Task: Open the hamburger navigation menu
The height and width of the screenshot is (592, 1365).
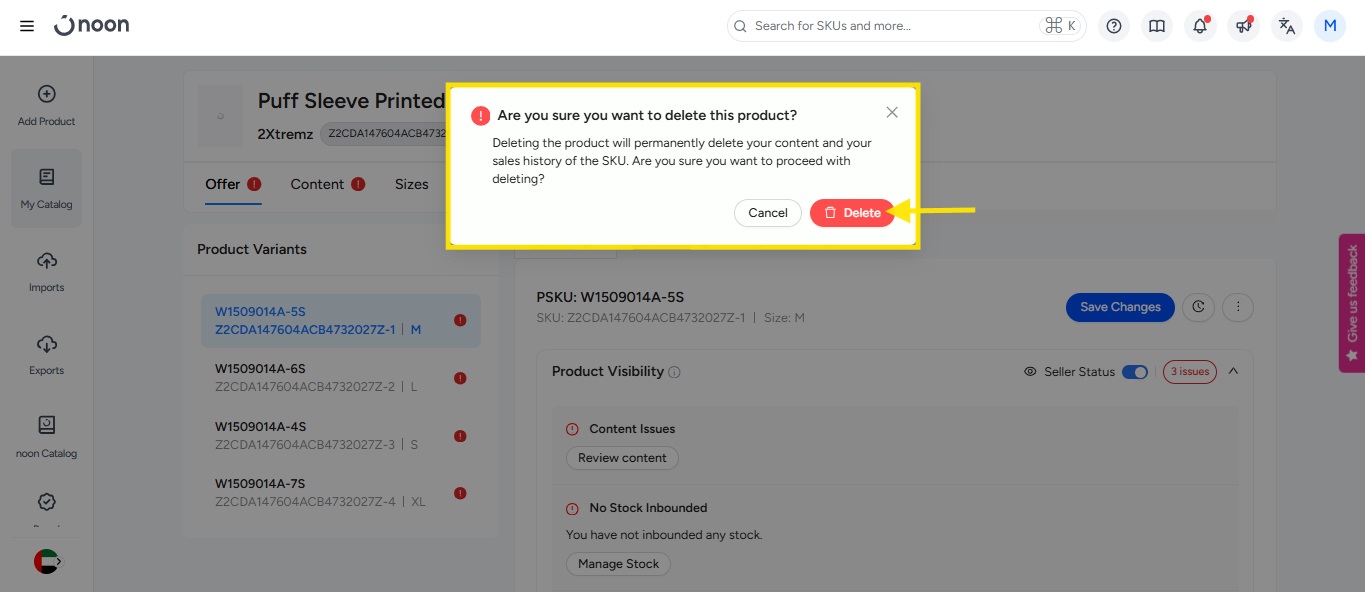Action: tap(27, 26)
